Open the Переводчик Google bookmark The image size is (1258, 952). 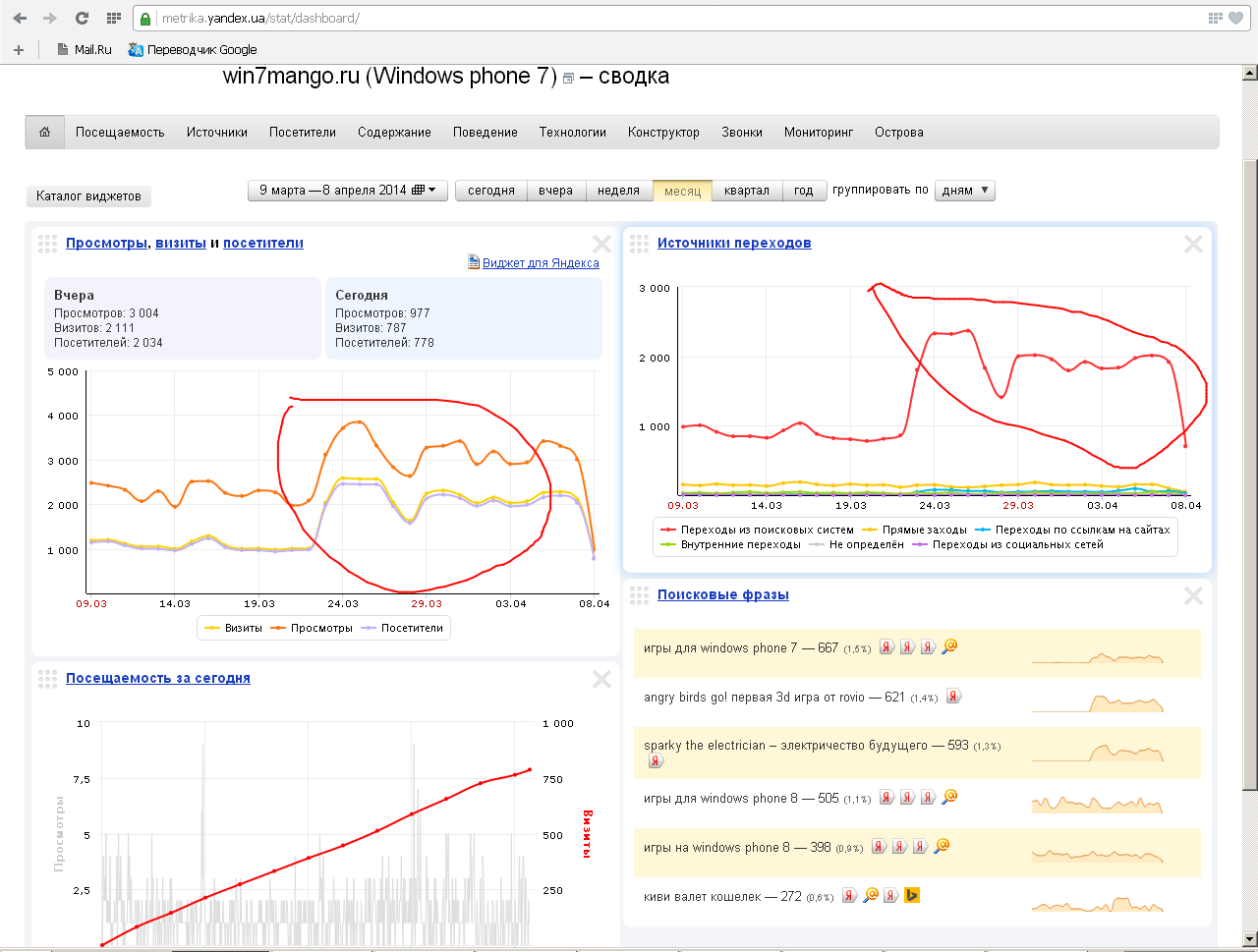193,49
